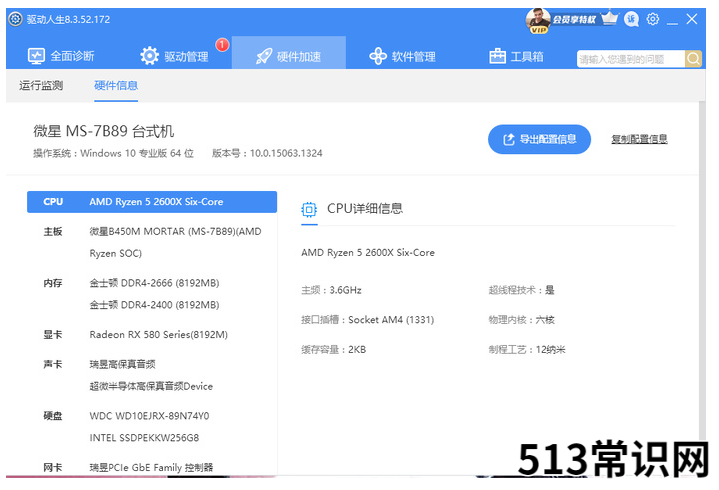Click the 软件管理 flower icon

[x=378, y=56]
